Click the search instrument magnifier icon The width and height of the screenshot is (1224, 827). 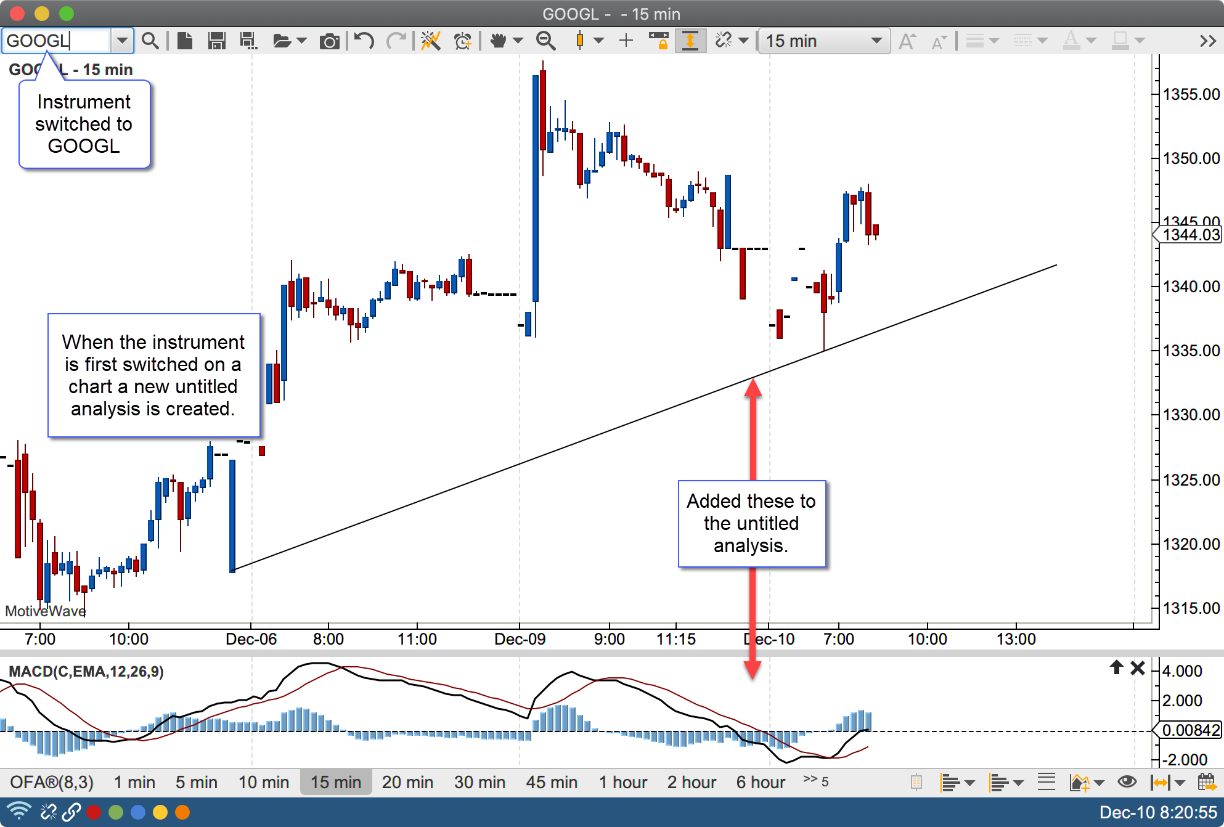tap(150, 41)
